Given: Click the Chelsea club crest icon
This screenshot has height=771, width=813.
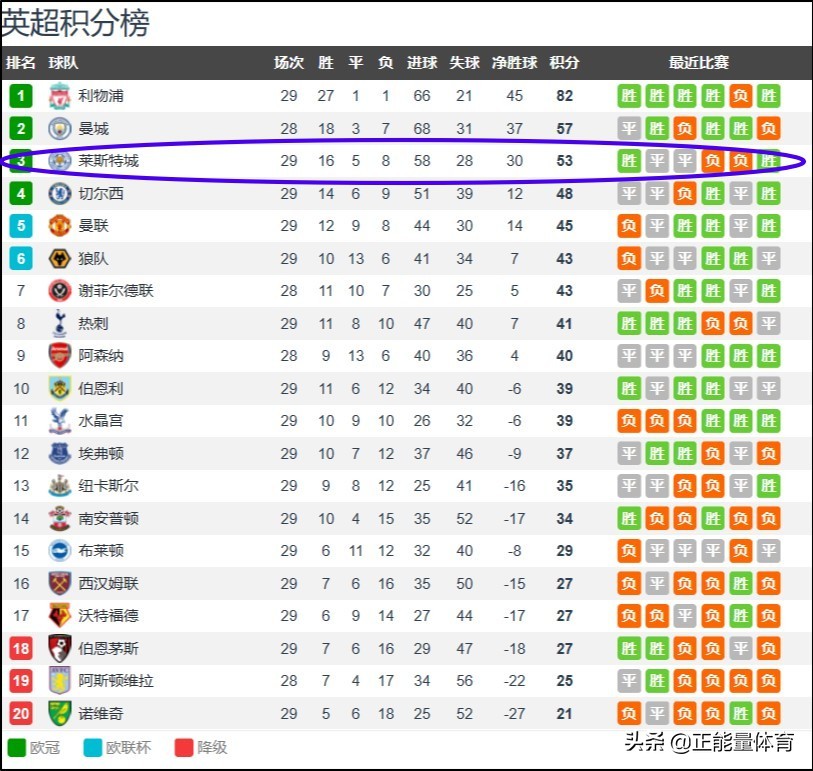Looking at the screenshot, I should pos(60,193).
